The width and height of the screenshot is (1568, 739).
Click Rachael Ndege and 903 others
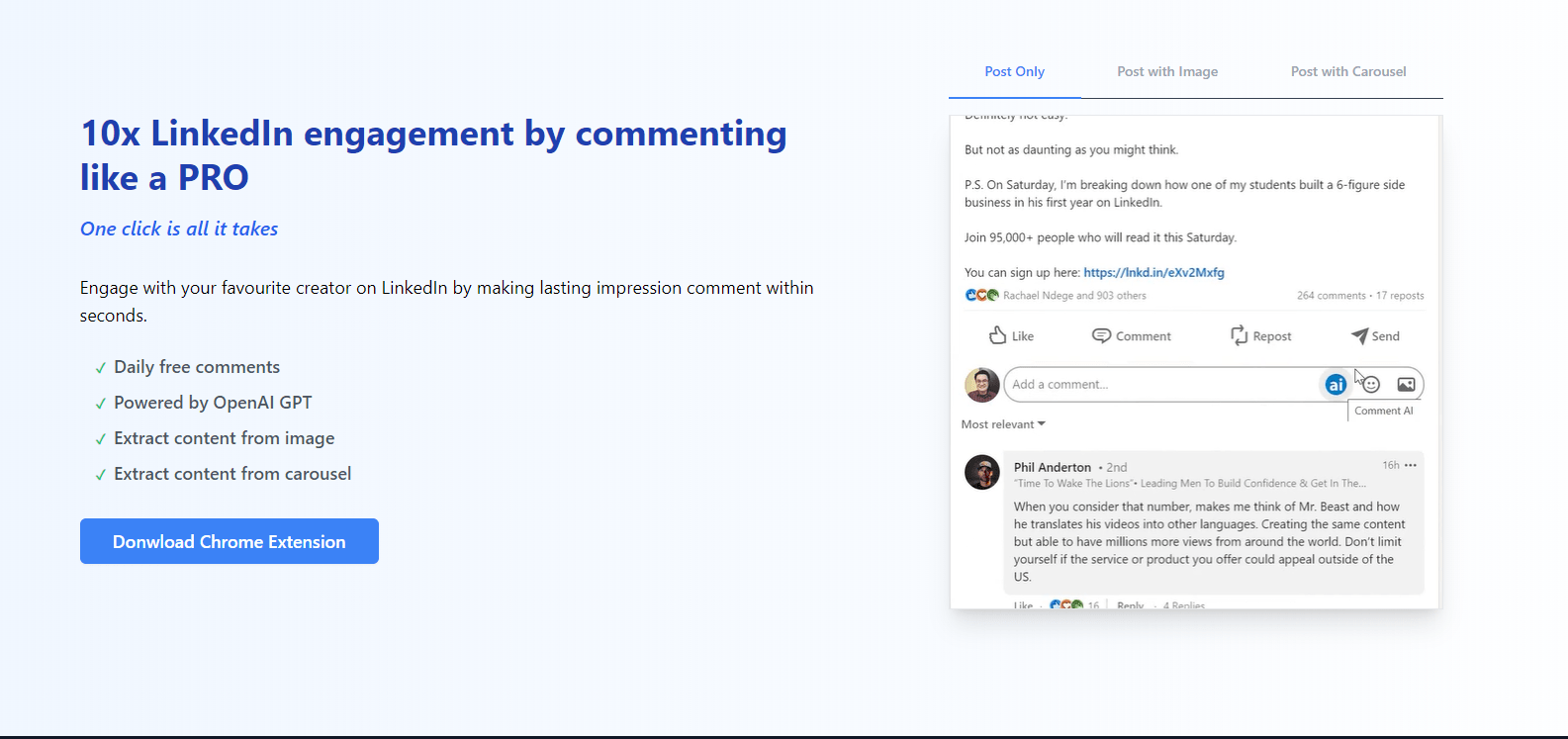point(1074,295)
